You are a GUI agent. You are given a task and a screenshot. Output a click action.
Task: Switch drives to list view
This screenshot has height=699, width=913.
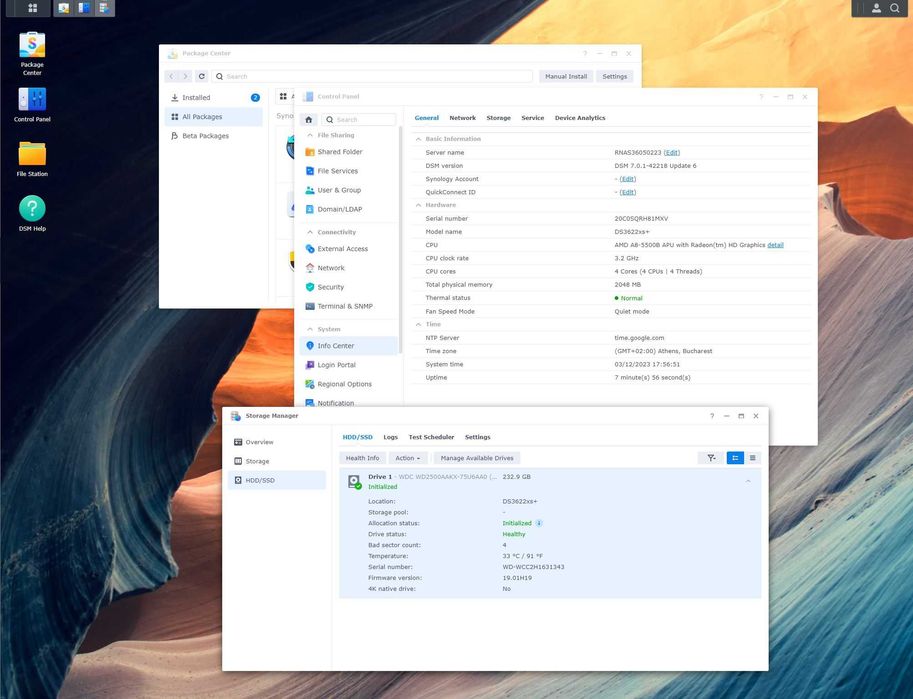(x=752, y=458)
